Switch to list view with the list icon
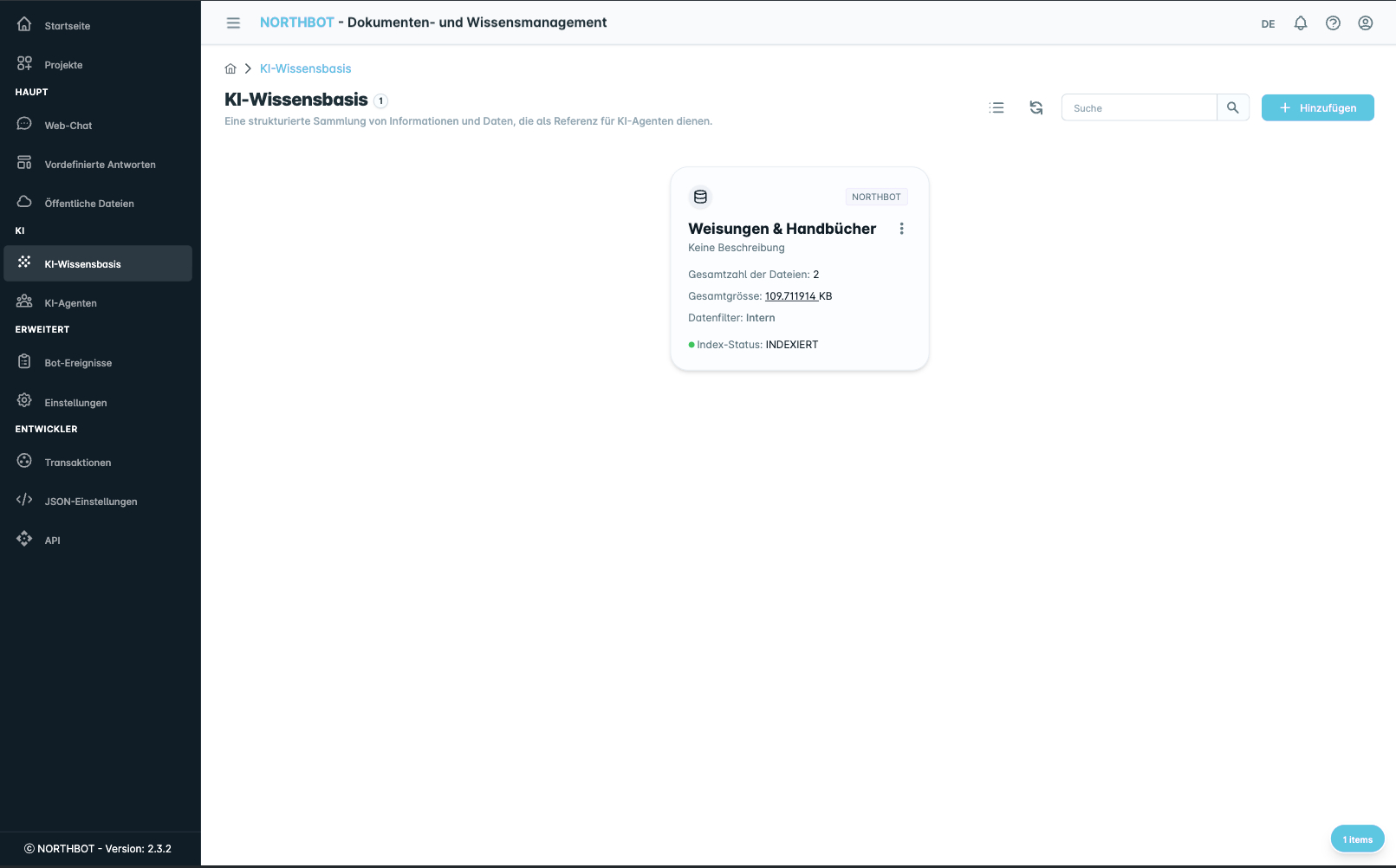 (x=997, y=107)
